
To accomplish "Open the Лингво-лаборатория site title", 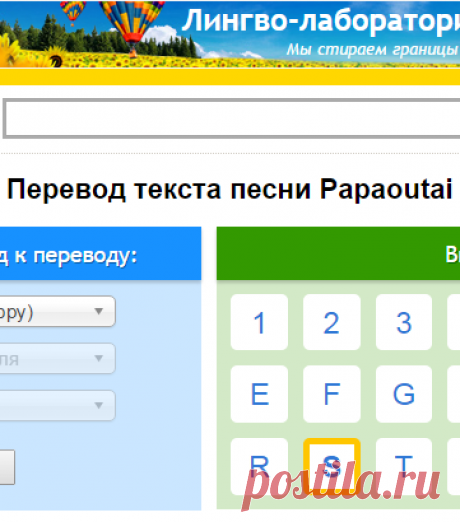I will pos(321,21).
